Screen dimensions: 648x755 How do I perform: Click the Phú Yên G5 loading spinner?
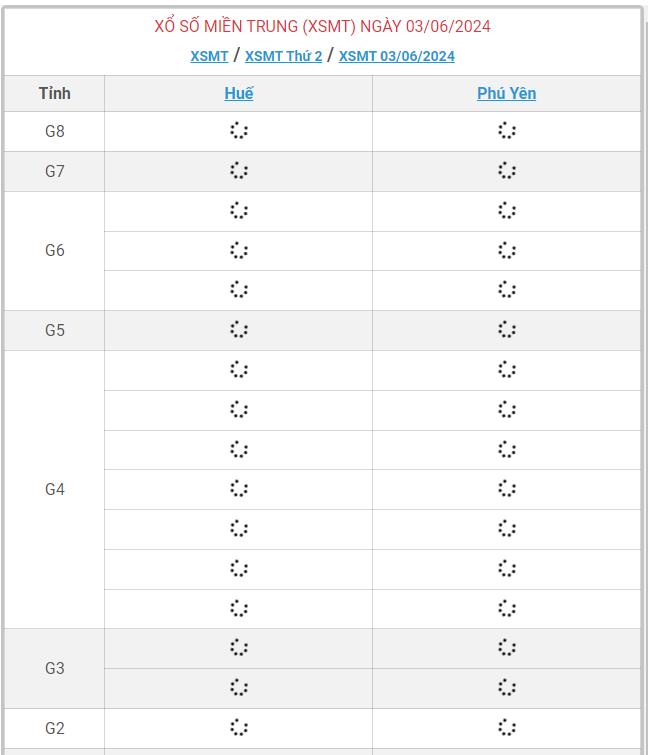(x=506, y=330)
